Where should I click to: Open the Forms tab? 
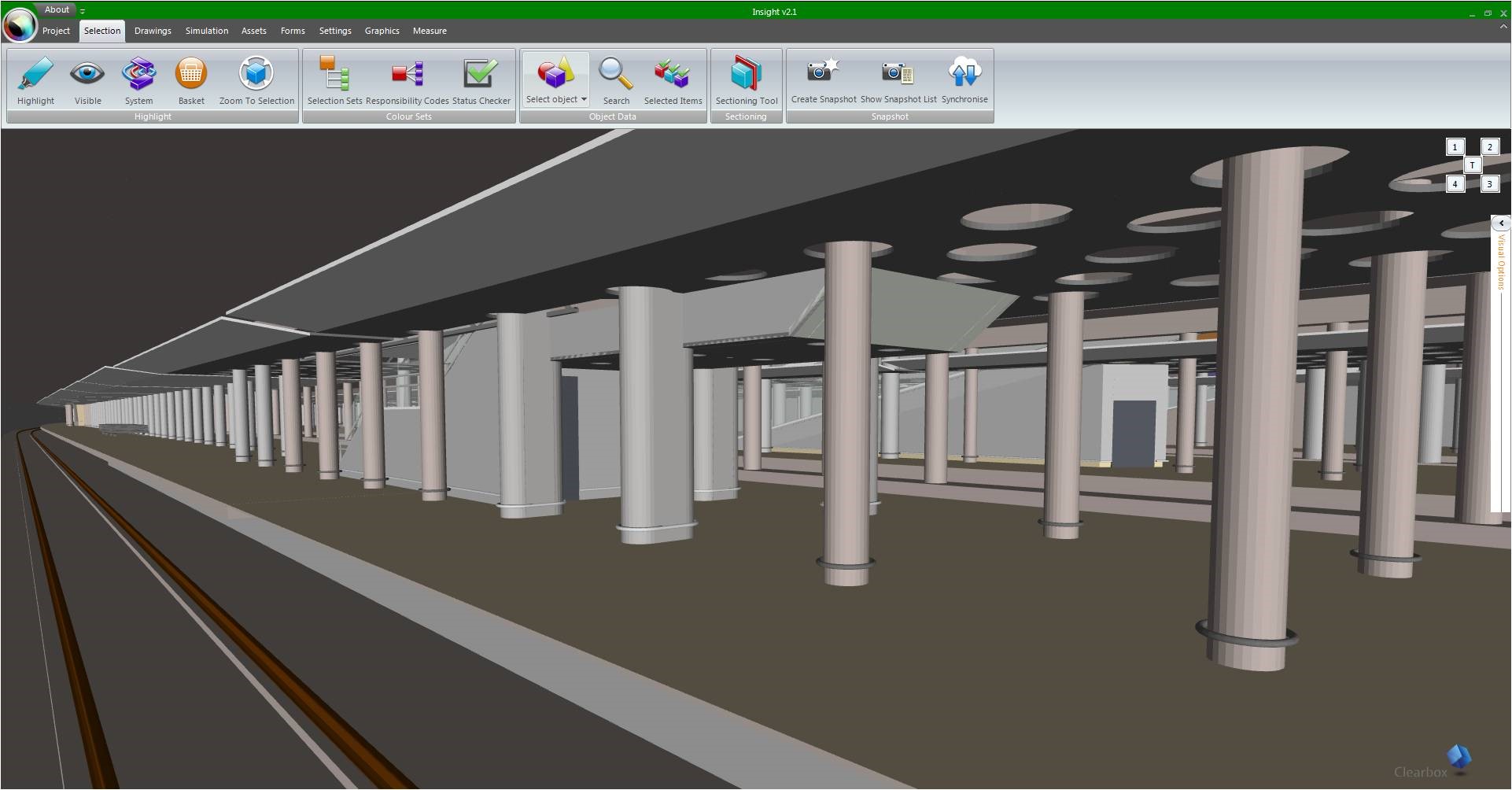click(x=293, y=31)
